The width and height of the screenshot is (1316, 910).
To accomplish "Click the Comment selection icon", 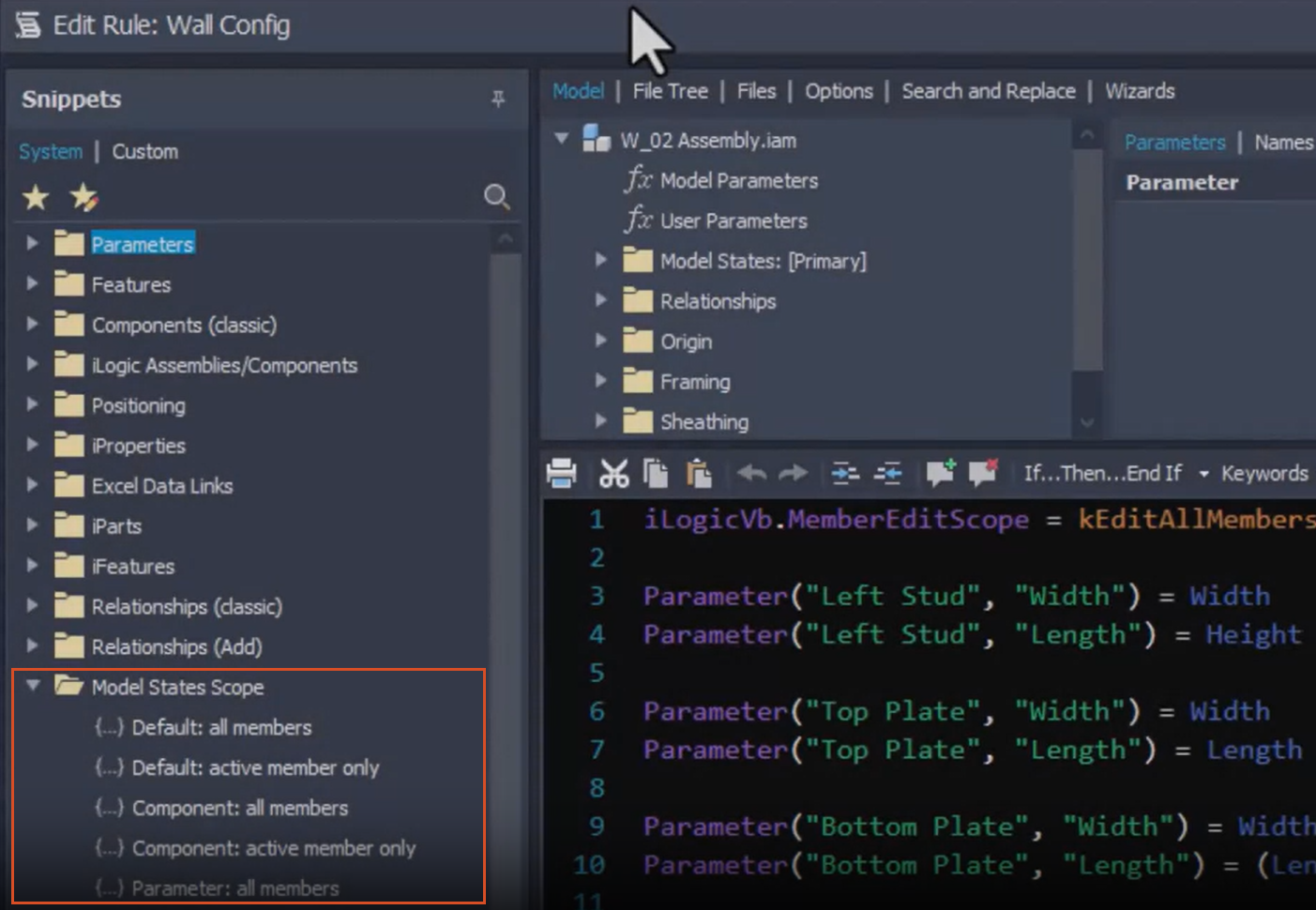I will [x=940, y=472].
